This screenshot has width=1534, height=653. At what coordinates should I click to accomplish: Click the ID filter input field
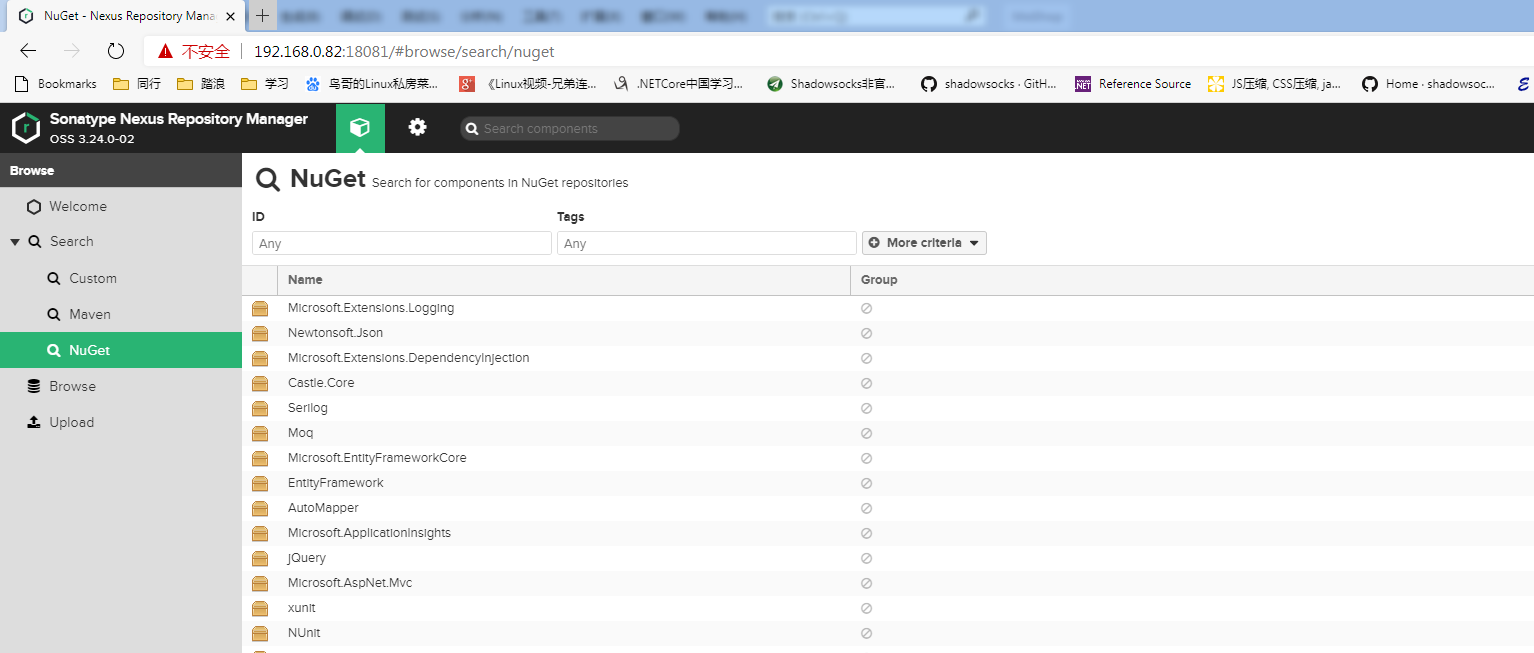[x=402, y=243]
